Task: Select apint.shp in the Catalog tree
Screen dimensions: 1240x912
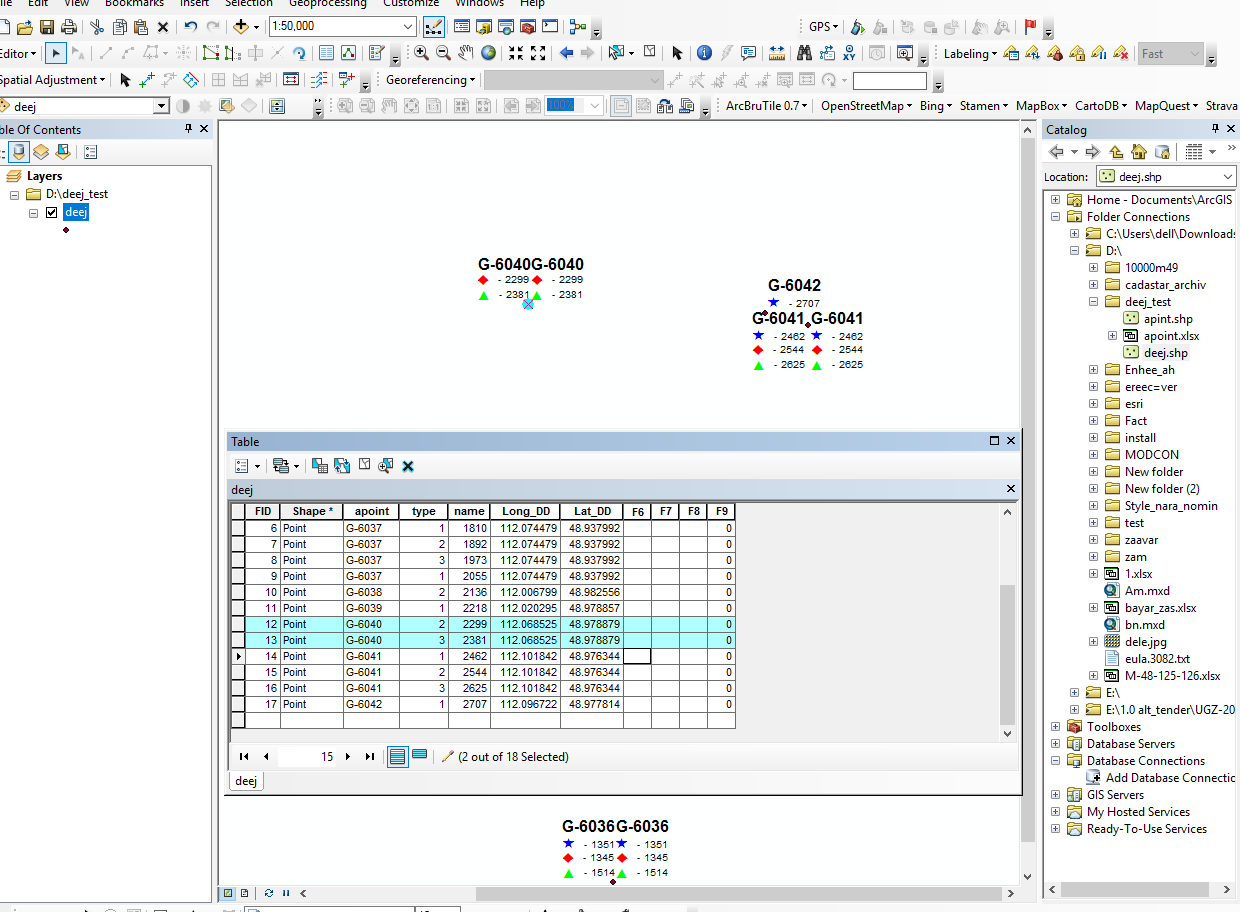Action: tap(1168, 318)
